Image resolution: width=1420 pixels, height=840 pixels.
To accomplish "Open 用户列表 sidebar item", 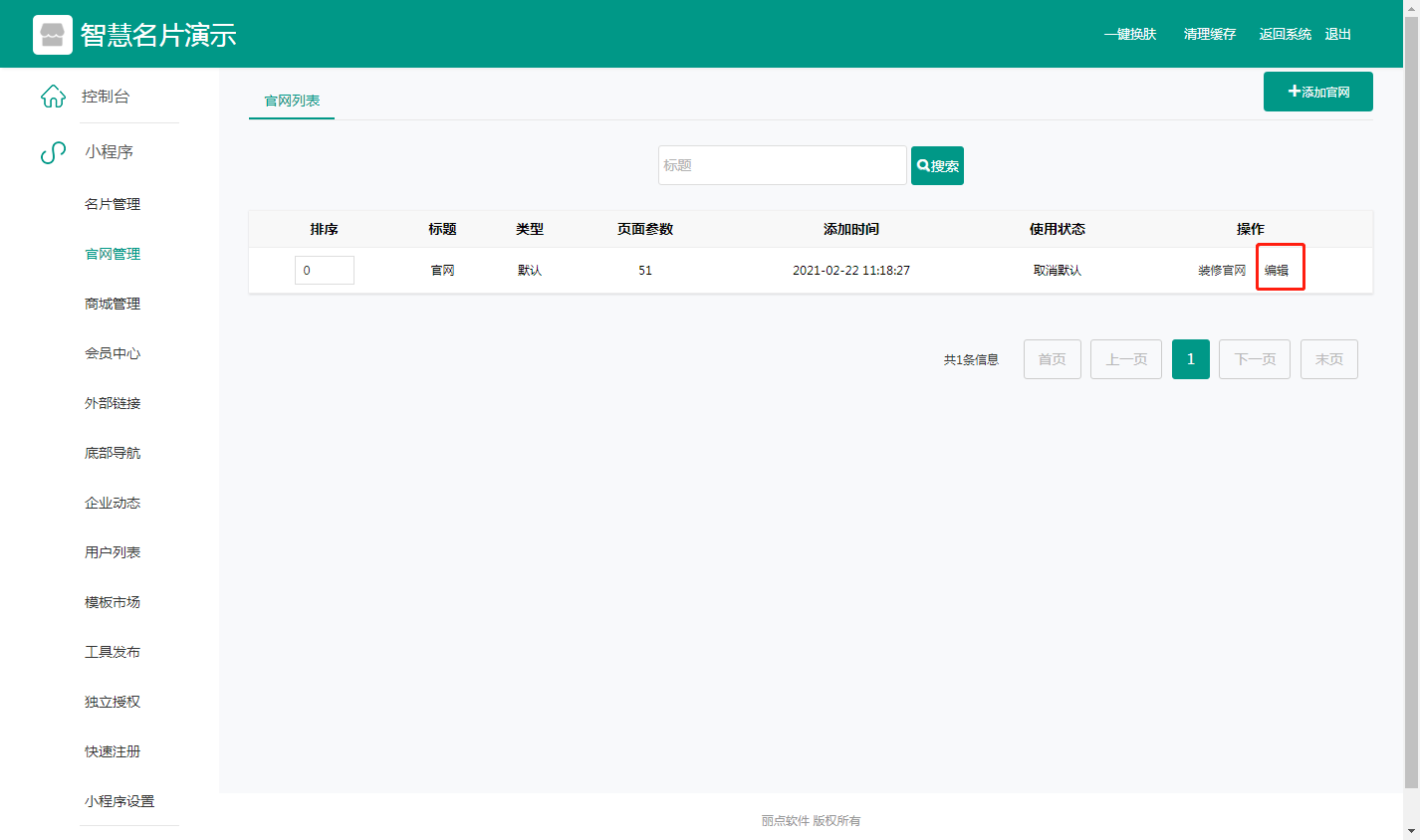I will (x=113, y=552).
